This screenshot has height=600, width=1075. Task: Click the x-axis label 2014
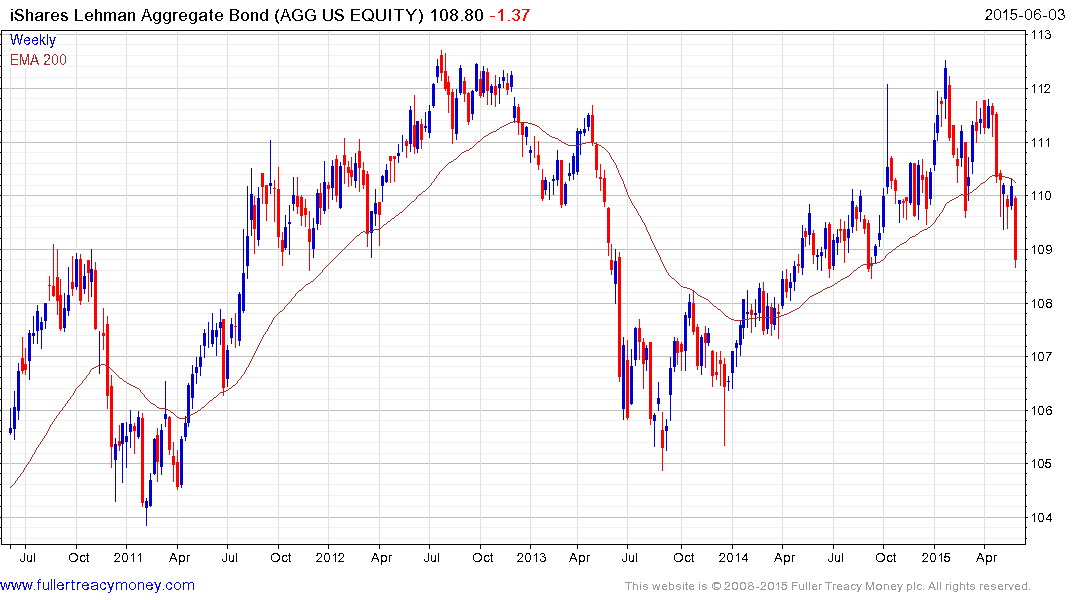click(734, 557)
